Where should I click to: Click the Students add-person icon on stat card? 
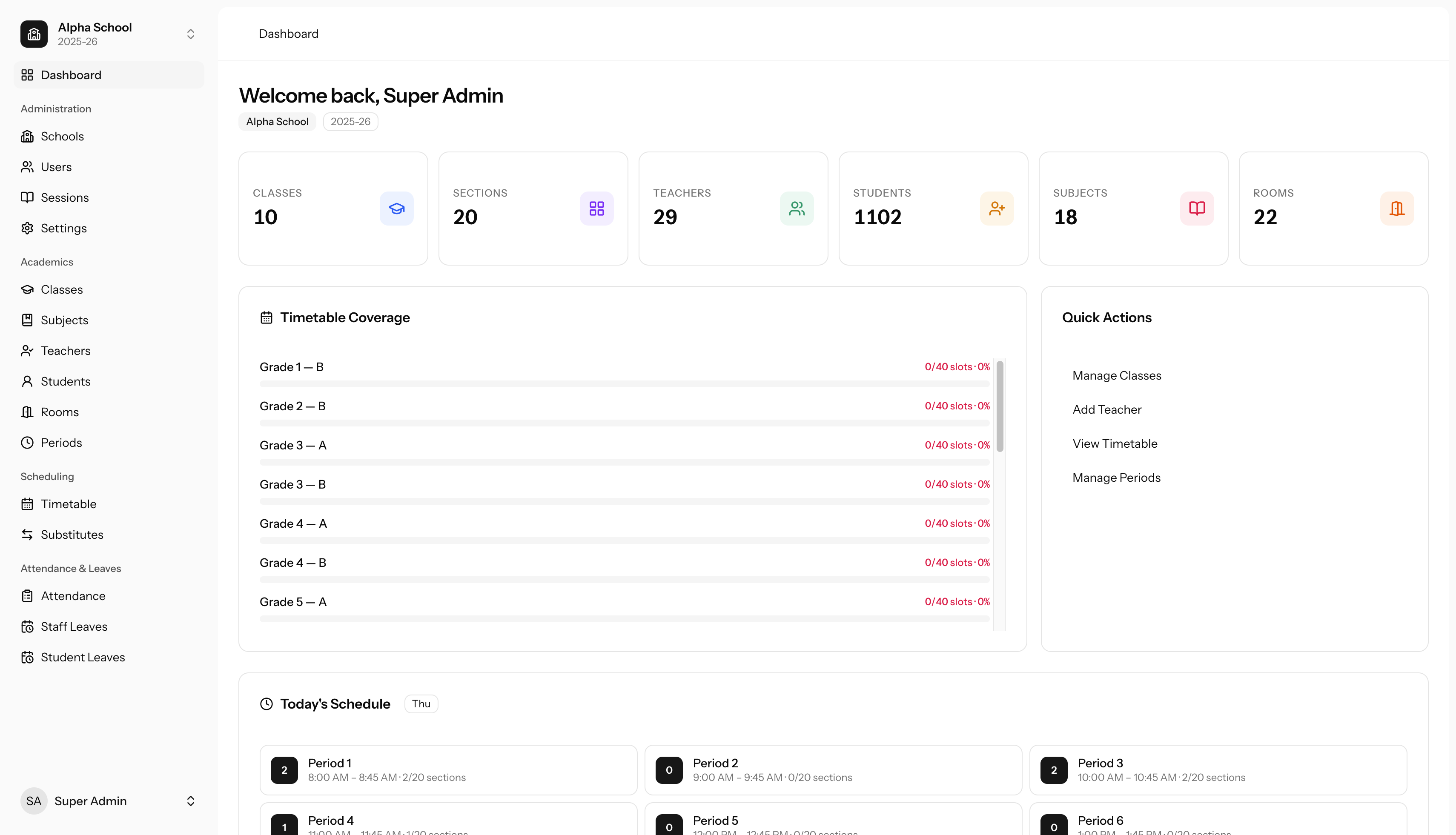pos(997,208)
